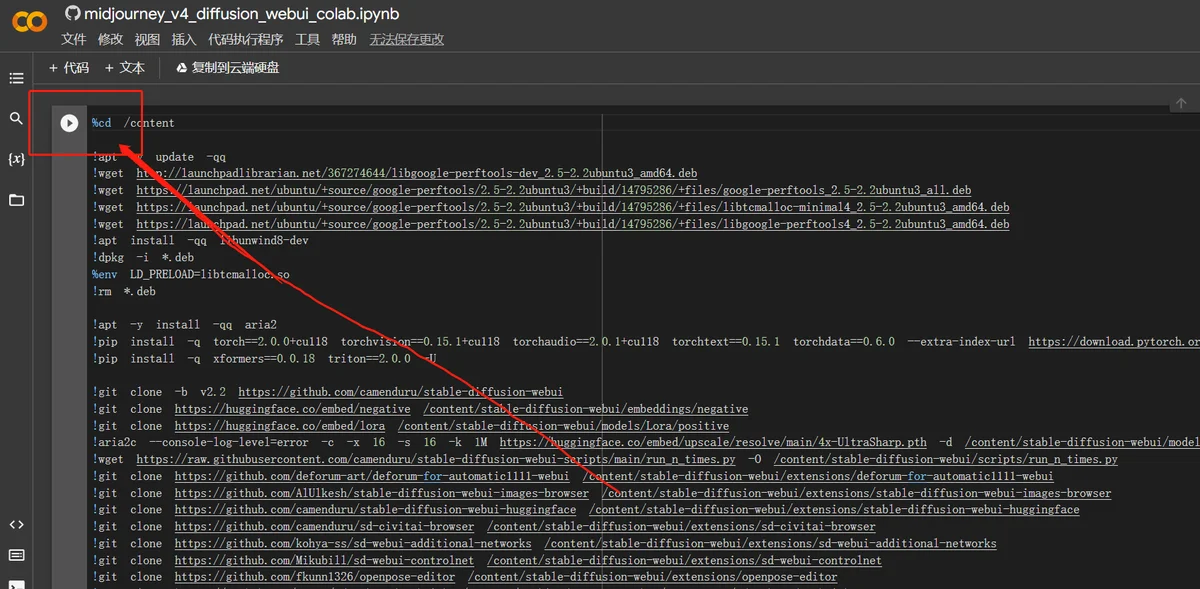
Task: Open the raw.githubusercontent run_n_times.py link
Action: point(436,459)
